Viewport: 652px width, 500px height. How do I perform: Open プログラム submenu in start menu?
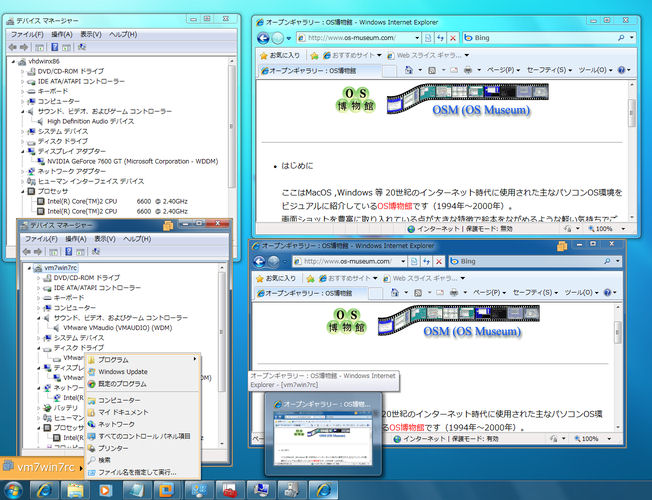[x=143, y=360]
